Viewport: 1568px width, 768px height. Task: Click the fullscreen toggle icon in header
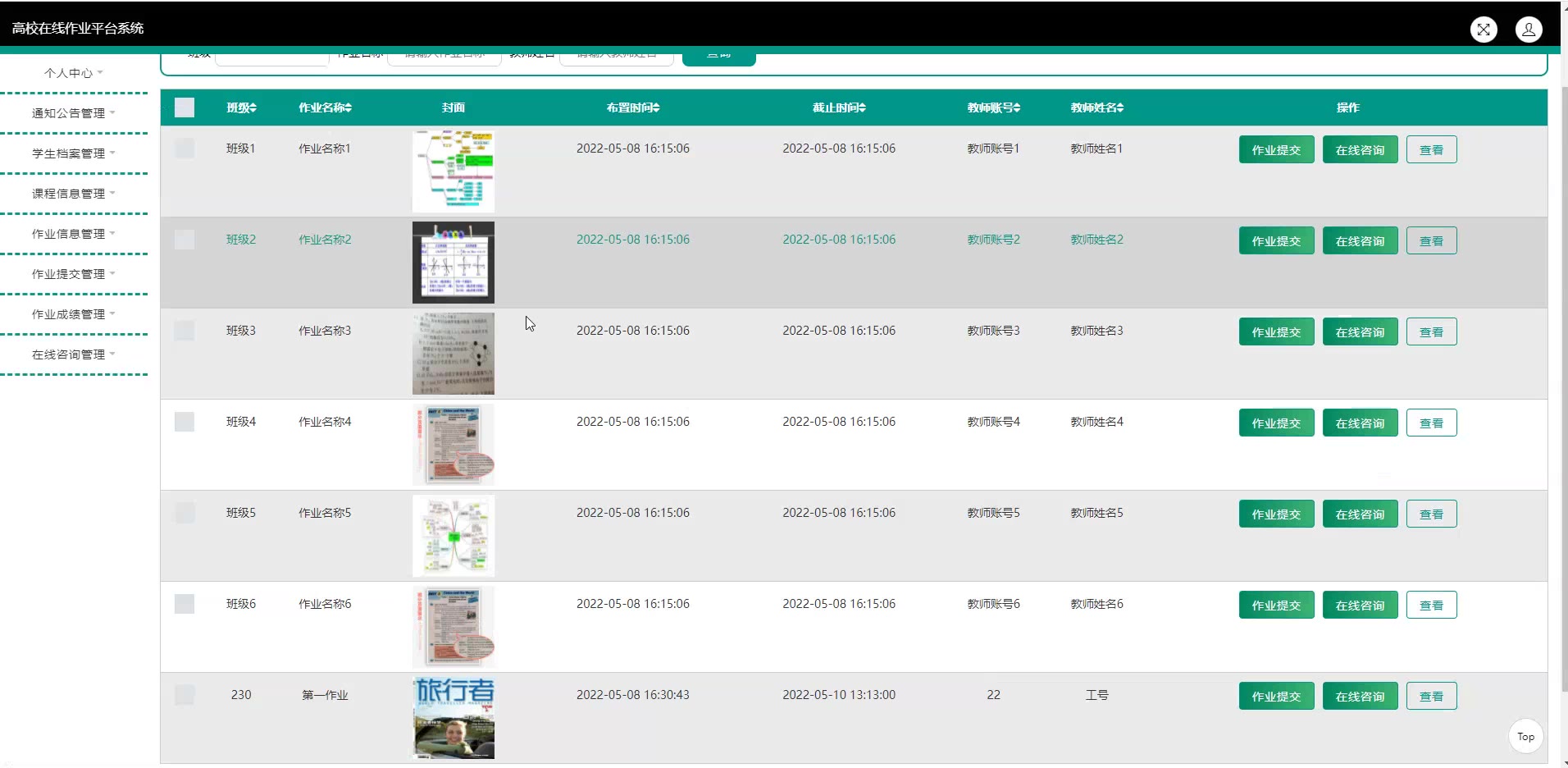tap(1484, 30)
